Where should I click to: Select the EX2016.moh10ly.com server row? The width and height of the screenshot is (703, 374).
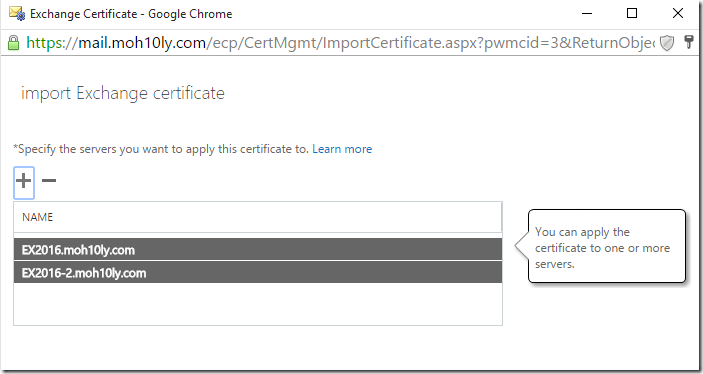(x=258, y=249)
